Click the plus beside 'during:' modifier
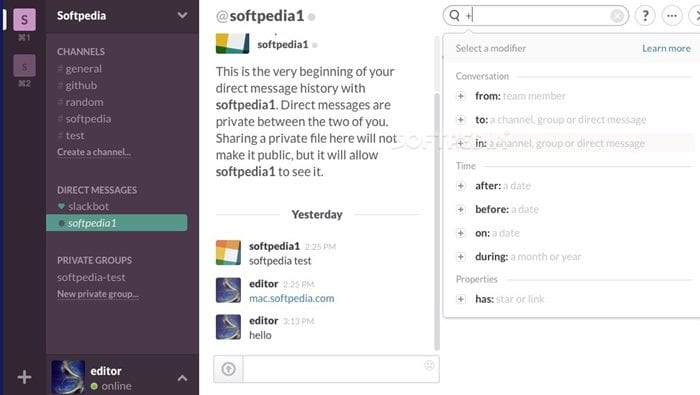Image resolution: width=700 pixels, height=395 pixels. coord(461,257)
